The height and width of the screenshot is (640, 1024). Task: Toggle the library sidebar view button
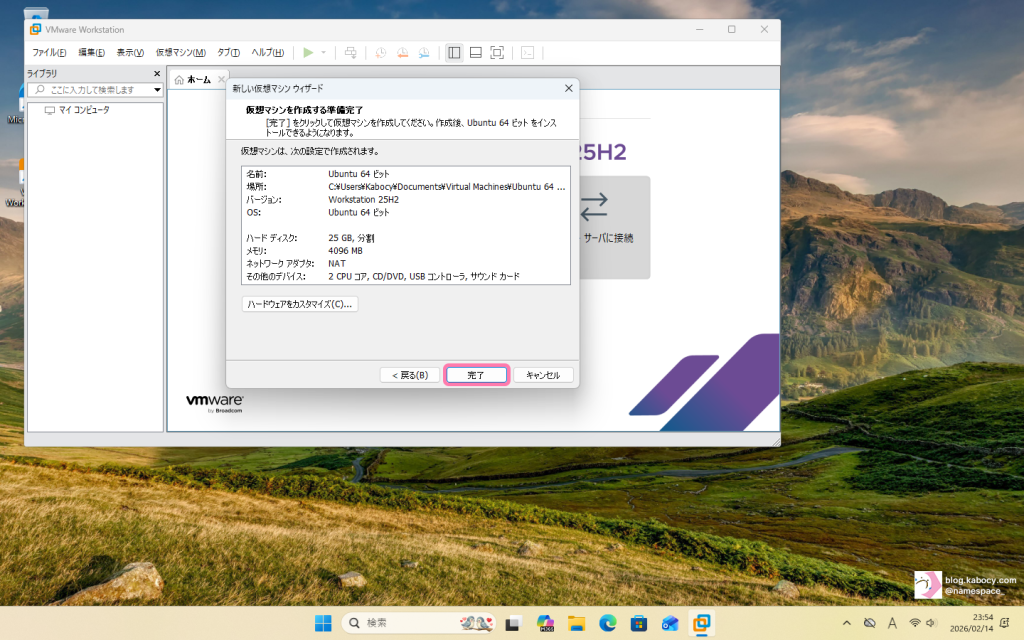tap(454, 52)
